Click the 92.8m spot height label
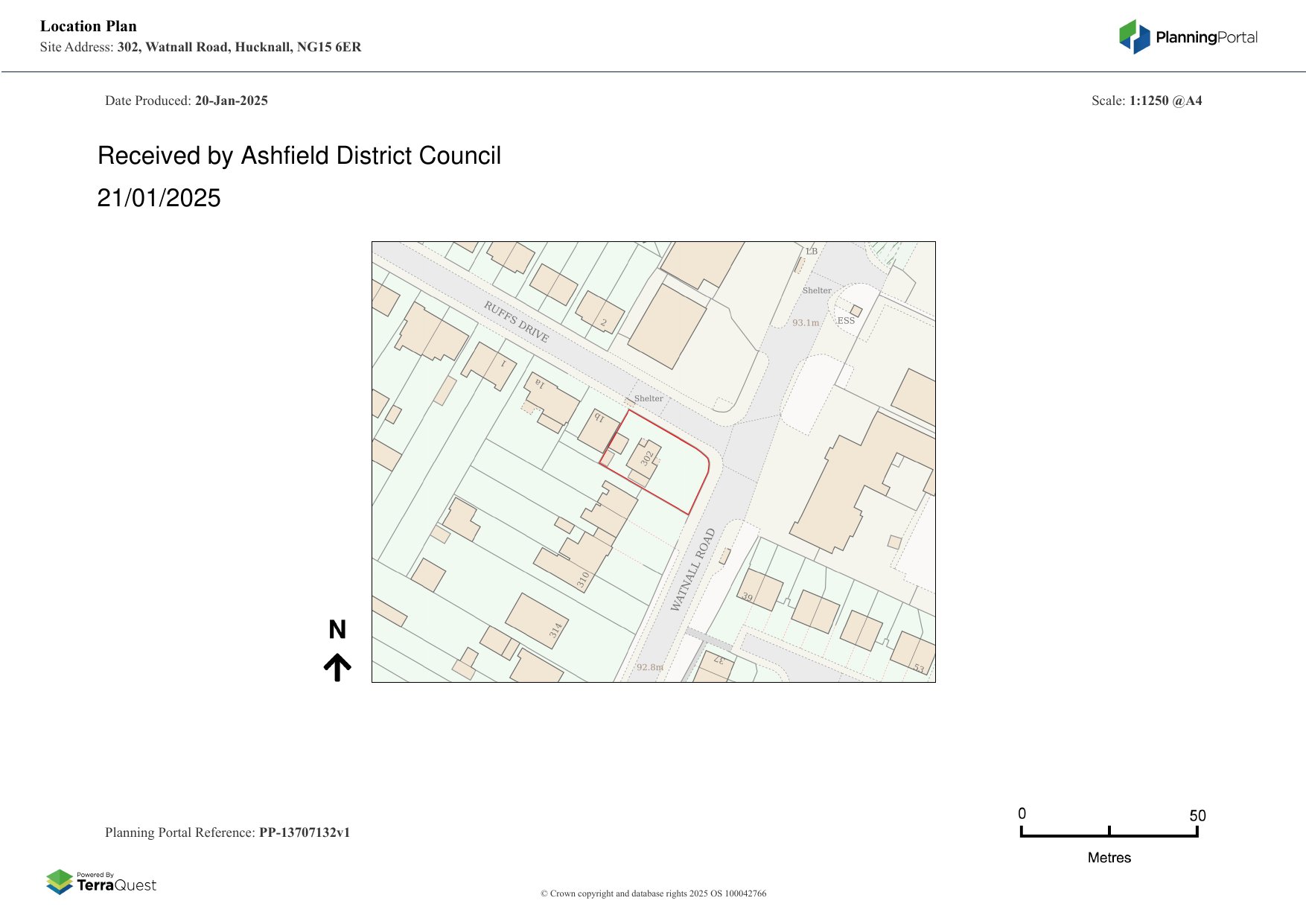1306x924 pixels. click(x=649, y=667)
